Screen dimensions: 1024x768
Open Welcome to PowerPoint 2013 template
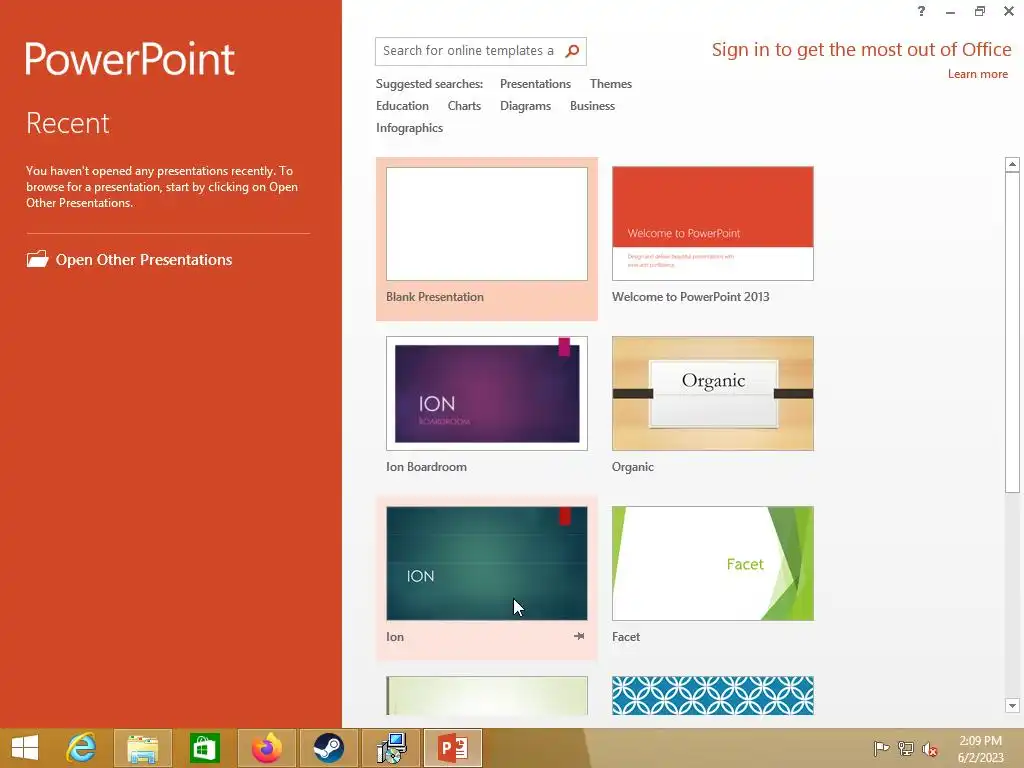(712, 224)
